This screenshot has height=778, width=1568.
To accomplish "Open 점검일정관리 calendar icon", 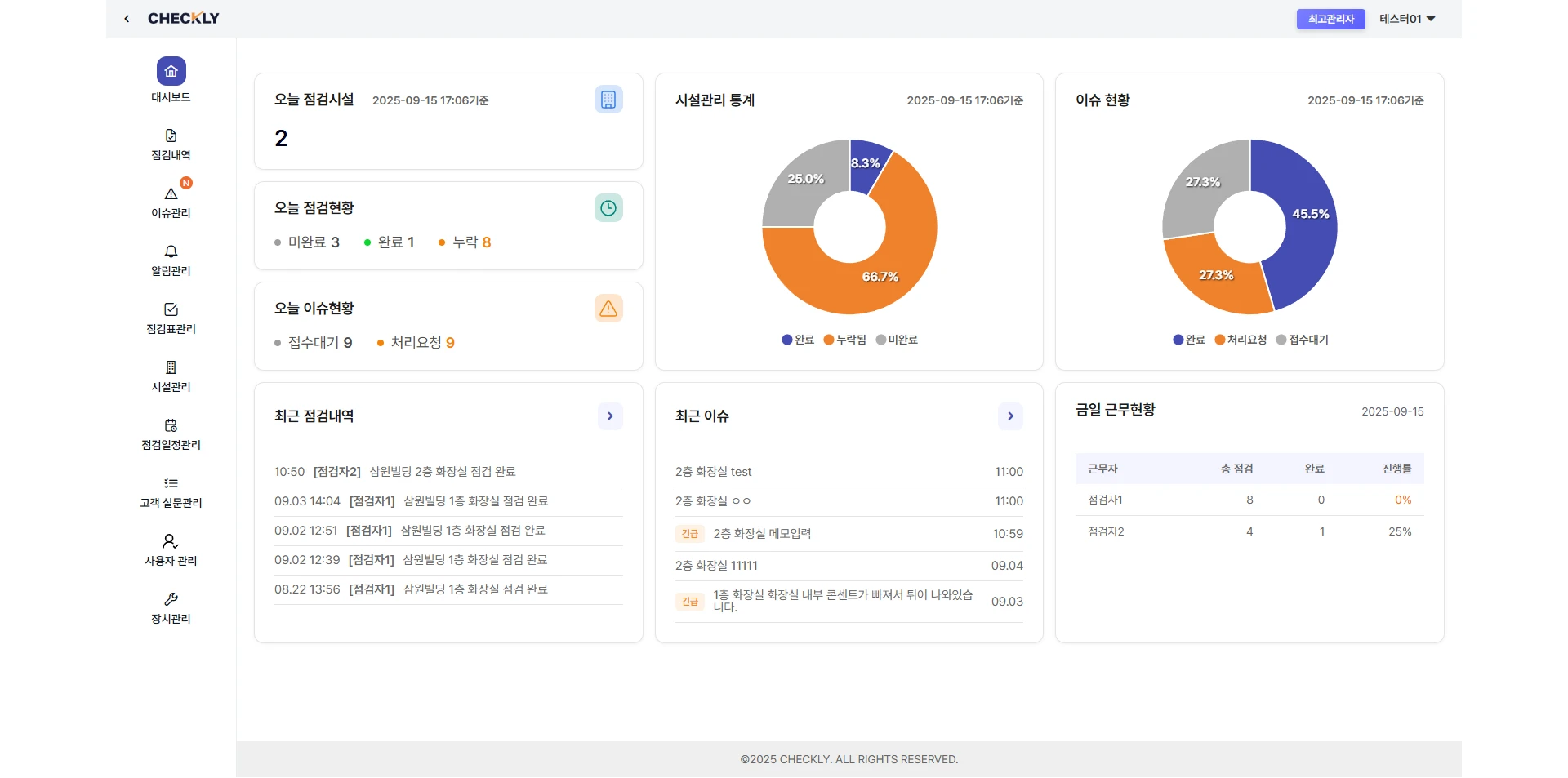I will click(x=171, y=425).
